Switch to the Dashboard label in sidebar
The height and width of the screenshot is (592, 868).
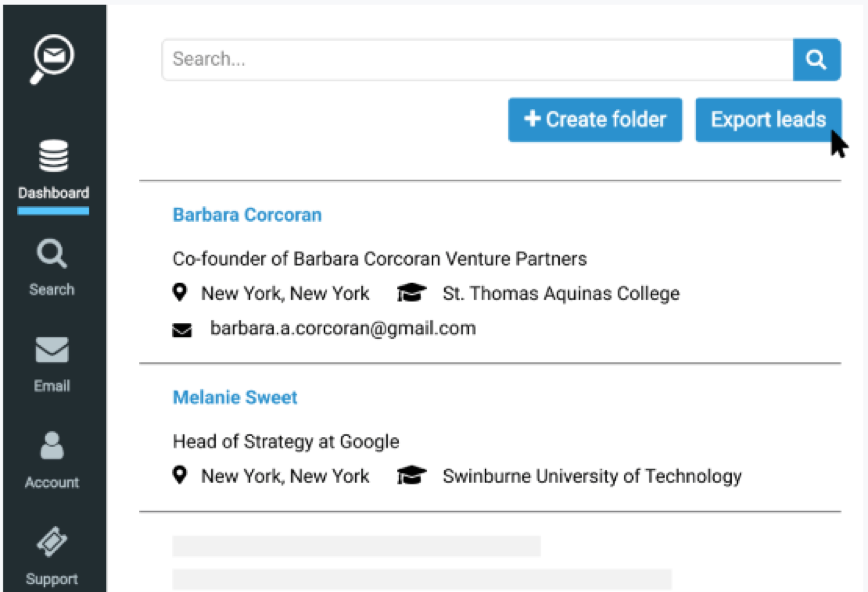click(x=53, y=193)
